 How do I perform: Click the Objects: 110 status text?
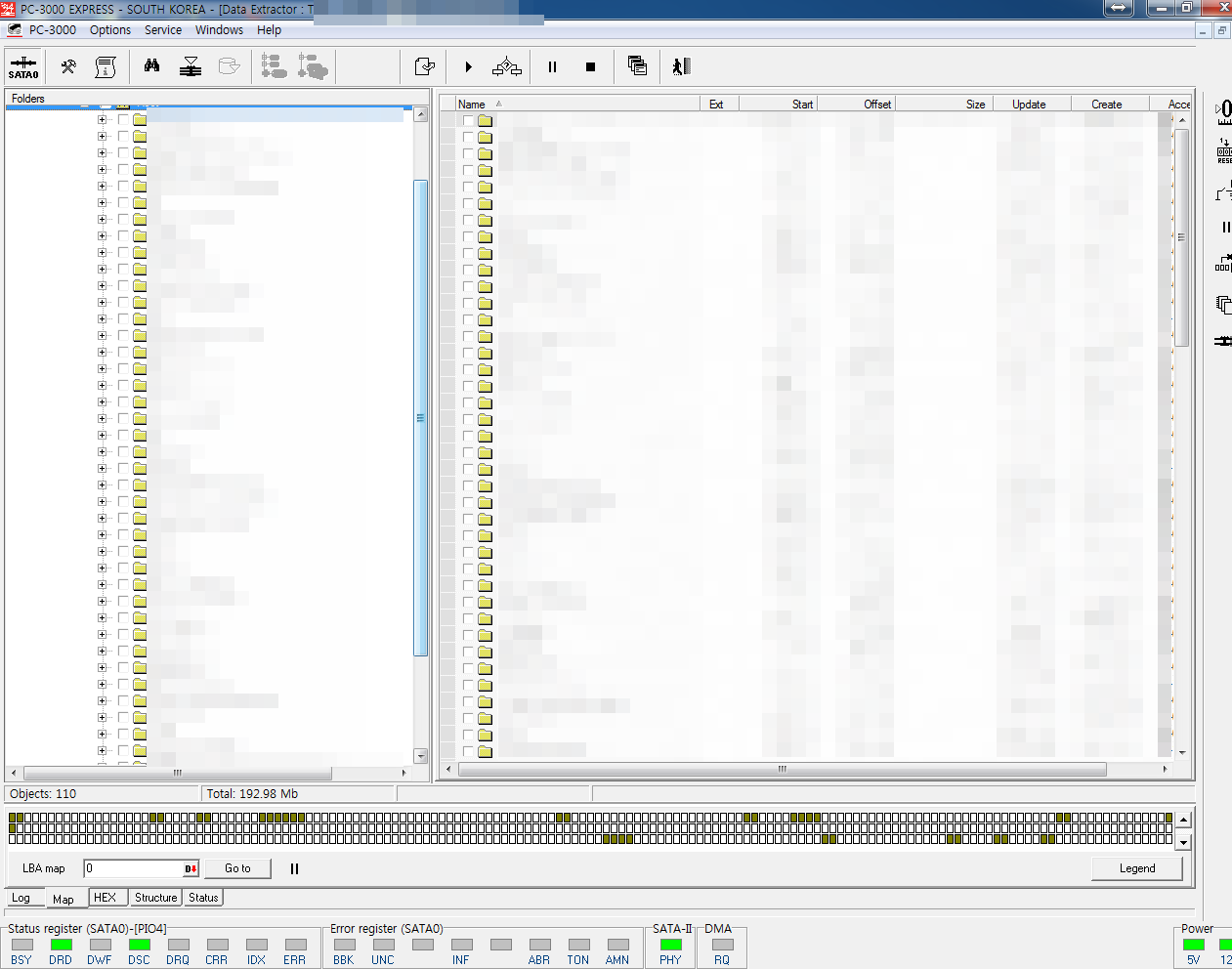coord(43,794)
